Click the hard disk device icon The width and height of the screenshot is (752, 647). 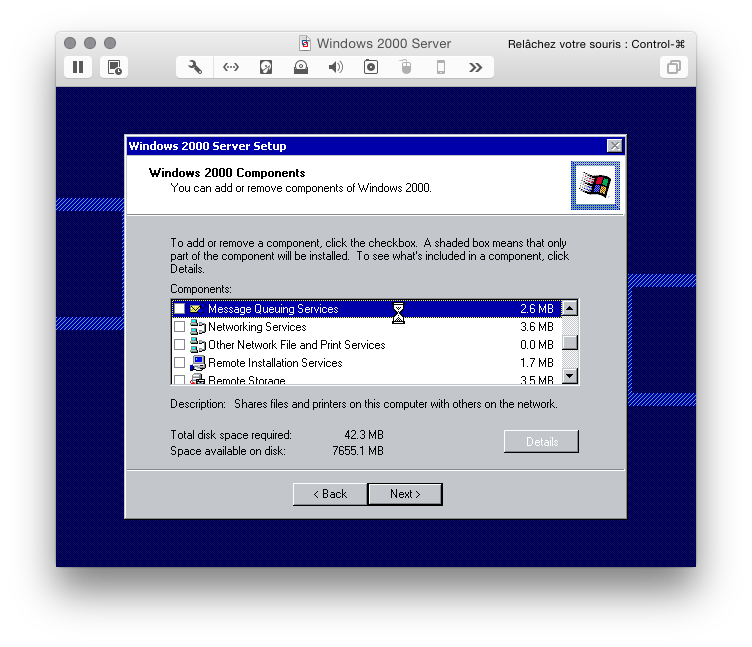tap(266, 67)
